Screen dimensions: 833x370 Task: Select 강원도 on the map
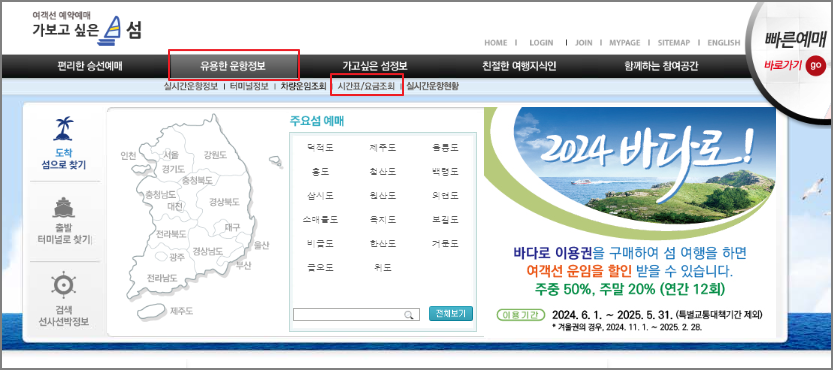tap(215, 155)
